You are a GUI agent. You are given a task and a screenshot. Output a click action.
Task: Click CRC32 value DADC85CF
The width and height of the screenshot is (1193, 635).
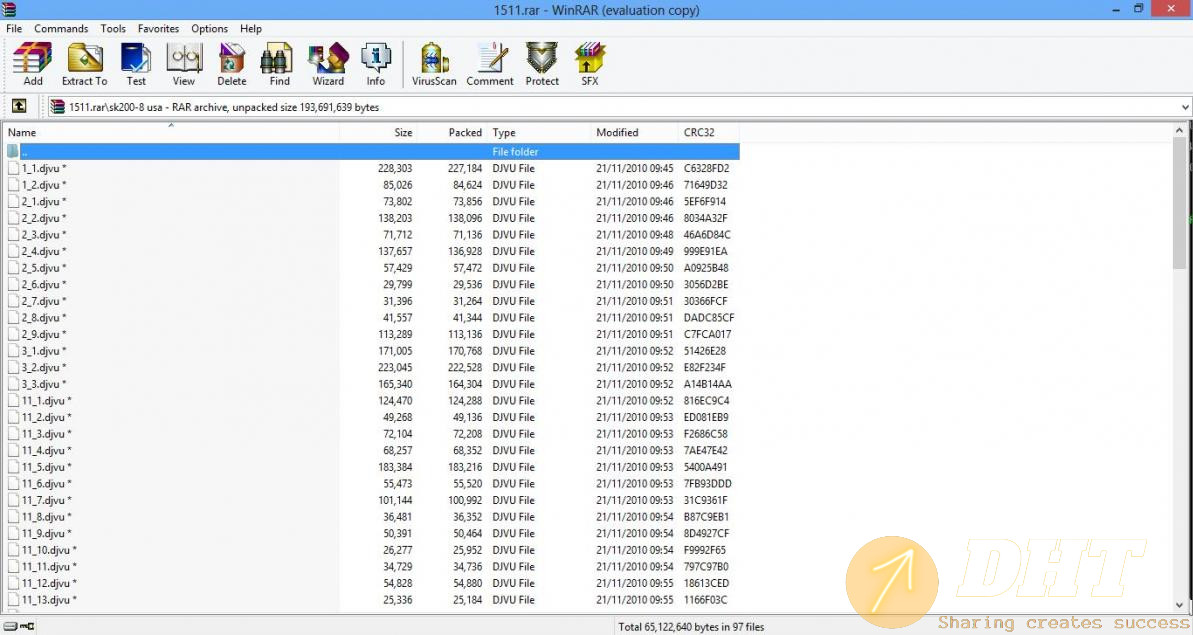708,318
